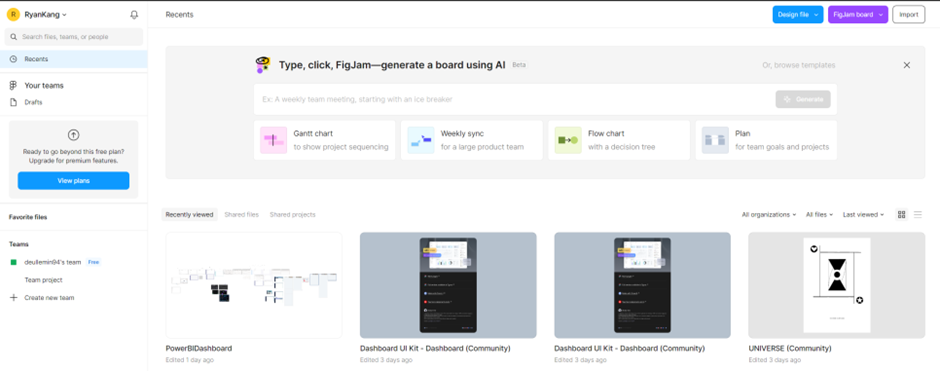Screen dimensions: 940x371
Task: Click the PowerBIDashboard file name
Action: [x=198, y=348]
